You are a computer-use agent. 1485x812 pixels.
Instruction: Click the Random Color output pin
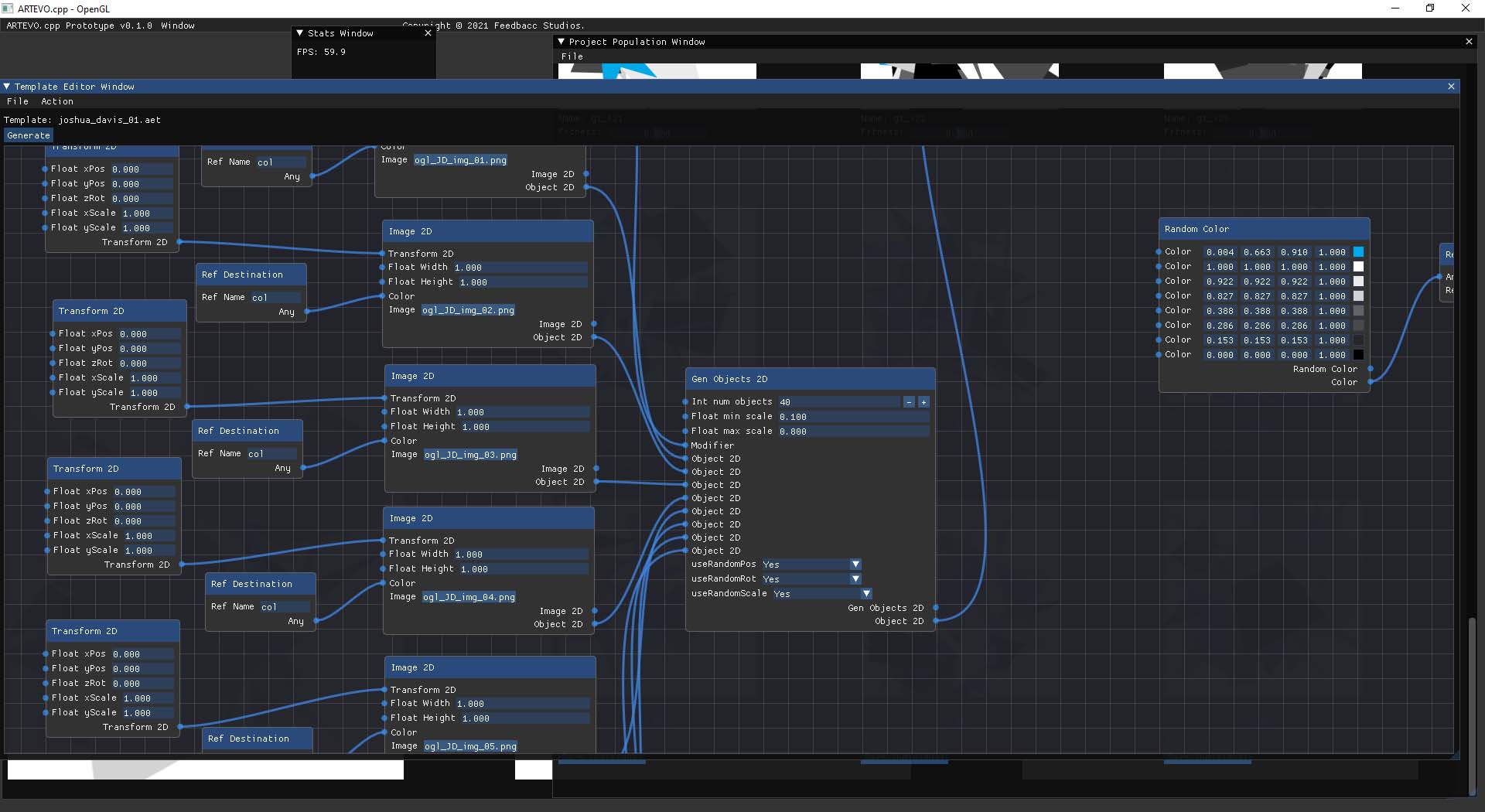pyautogui.click(x=1371, y=369)
